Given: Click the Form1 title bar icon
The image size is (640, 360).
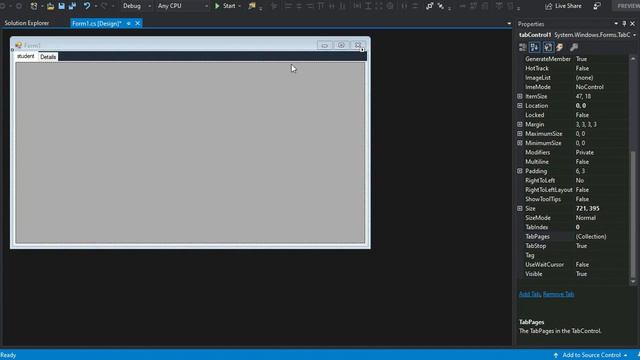Looking at the screenshot, I should coord(18,45).
